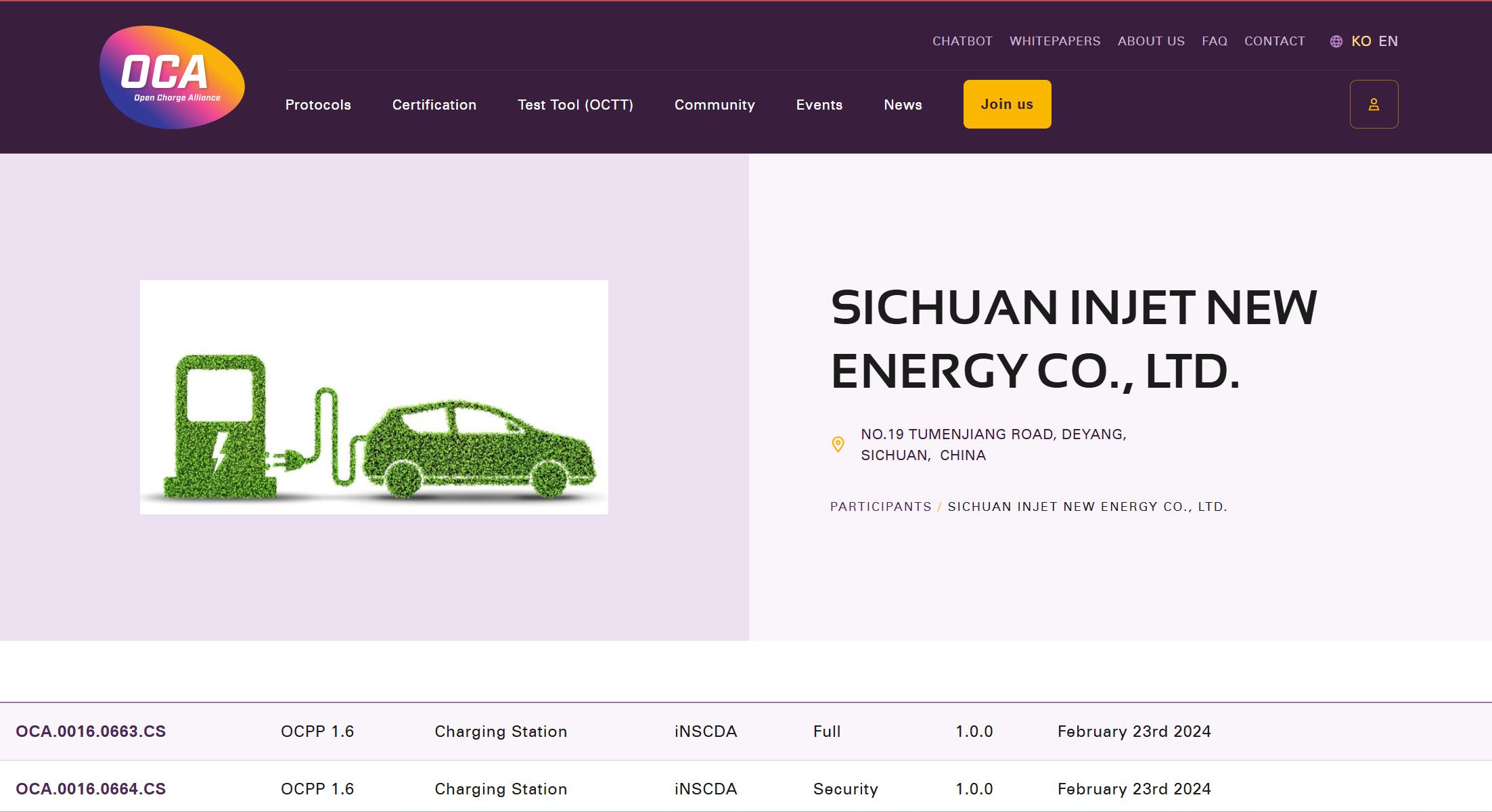Go to ABOUT US page
The height and width of the screenshot is (812, 1492).
pyautogui.click(x=1151, y=41)
